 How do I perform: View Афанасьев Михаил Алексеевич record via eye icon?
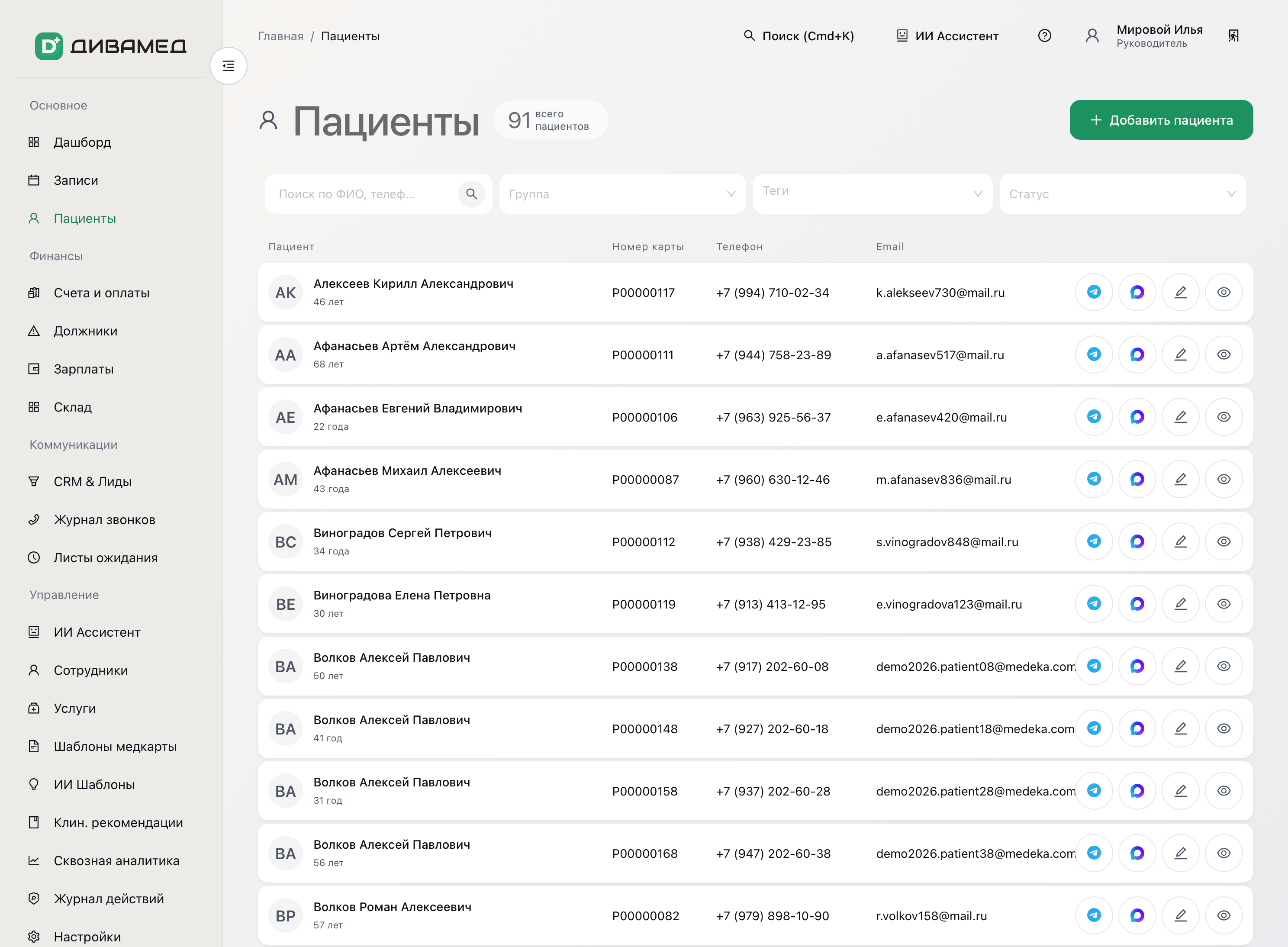1224,479
